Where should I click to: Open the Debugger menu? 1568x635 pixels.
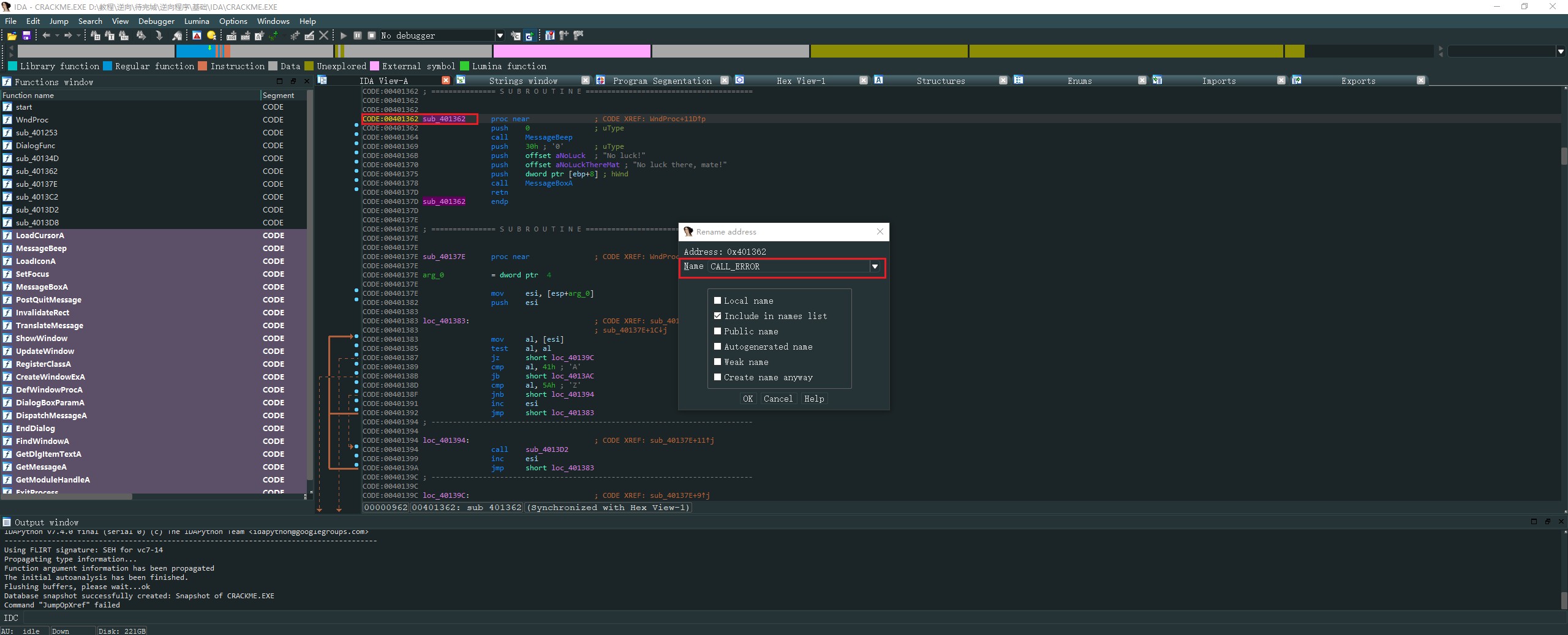(x=156, y=21)
